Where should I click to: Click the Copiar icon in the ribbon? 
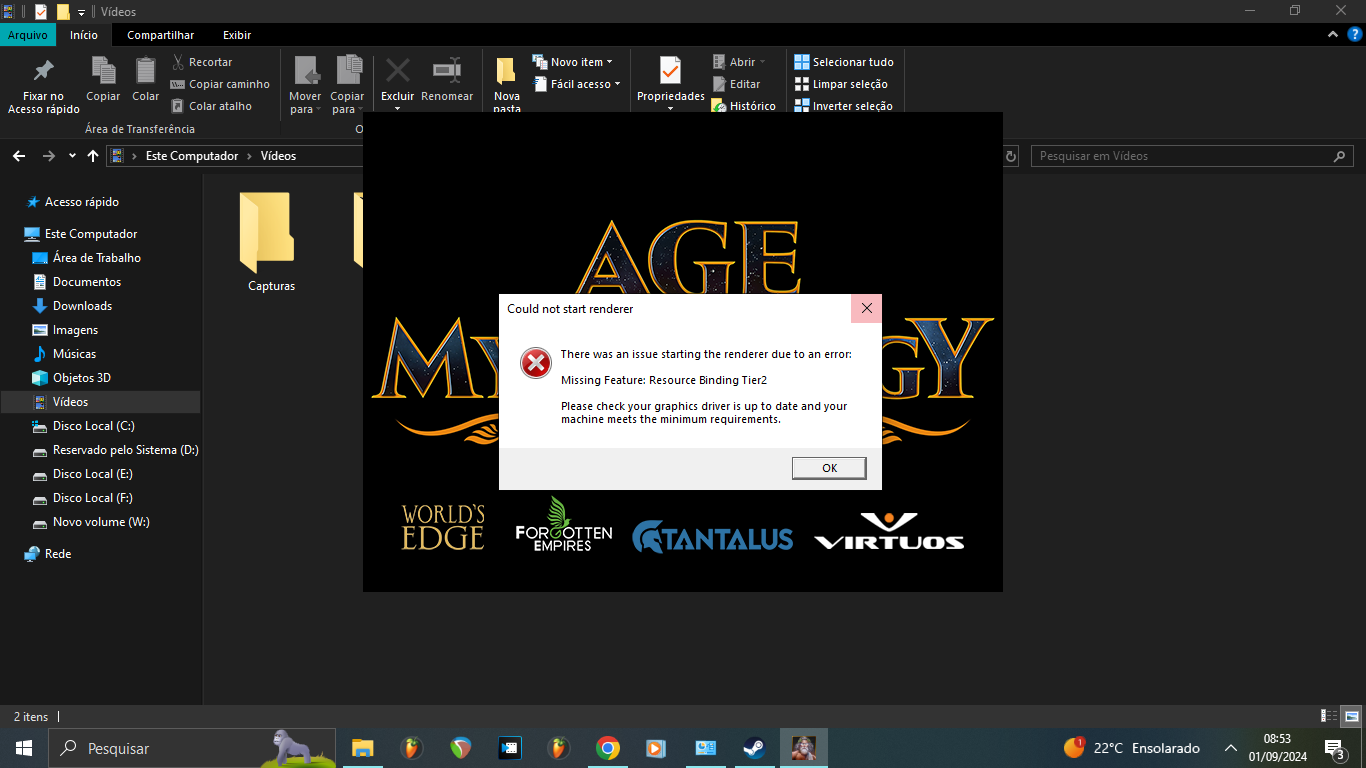tap(103, 72)
